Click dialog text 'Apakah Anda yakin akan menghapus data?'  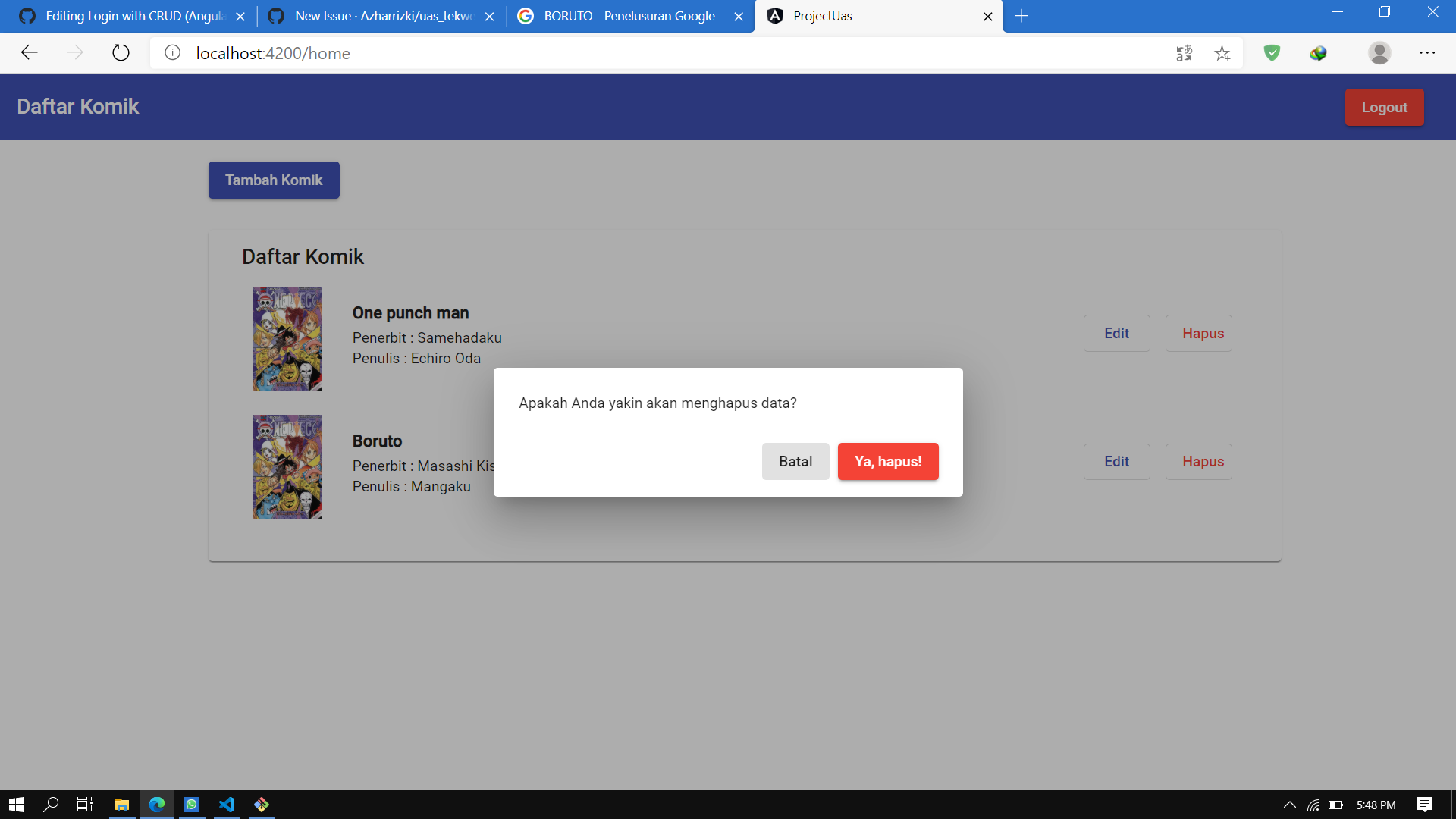coord(657,403)
